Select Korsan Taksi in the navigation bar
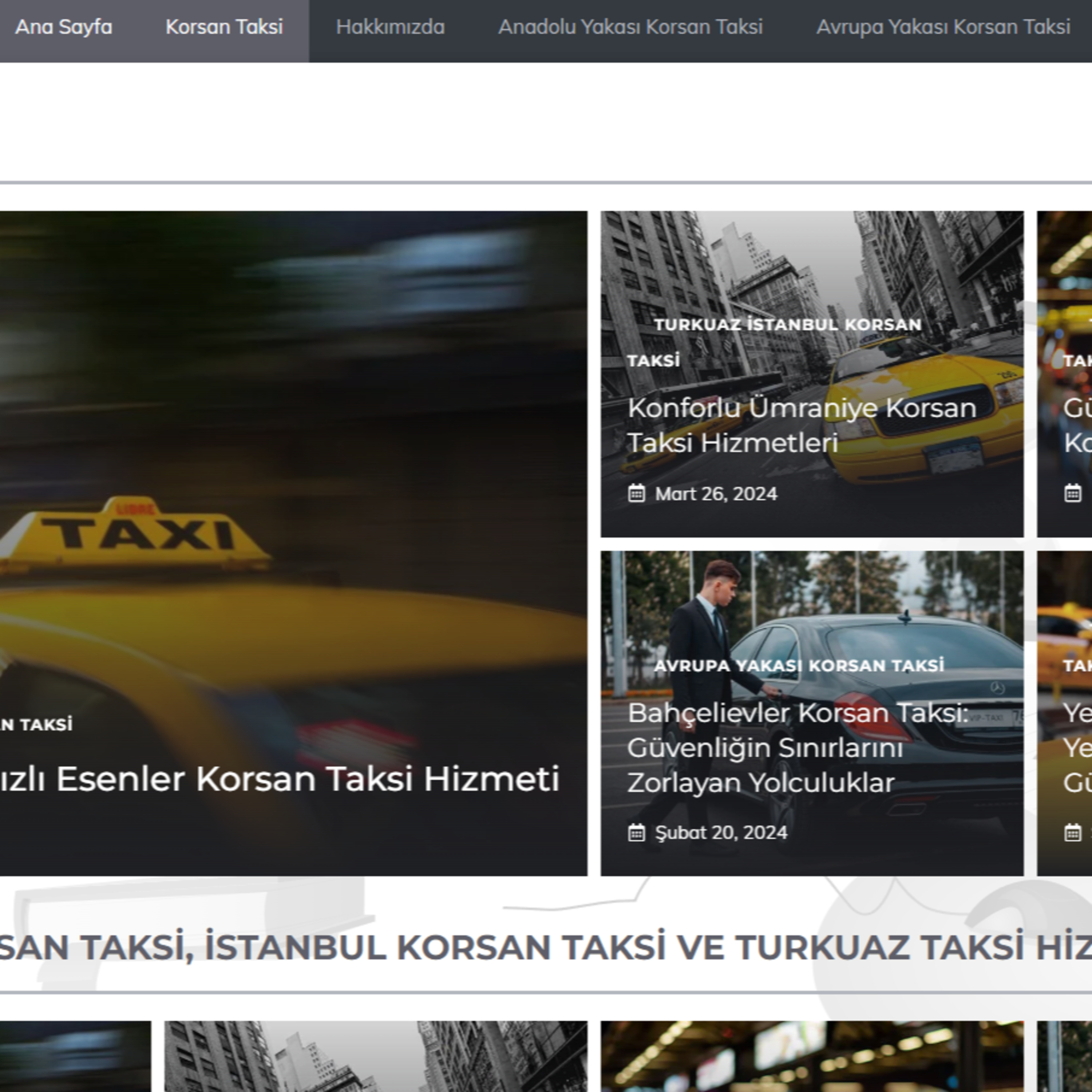 pyautogui.click(x=224, y=27)
